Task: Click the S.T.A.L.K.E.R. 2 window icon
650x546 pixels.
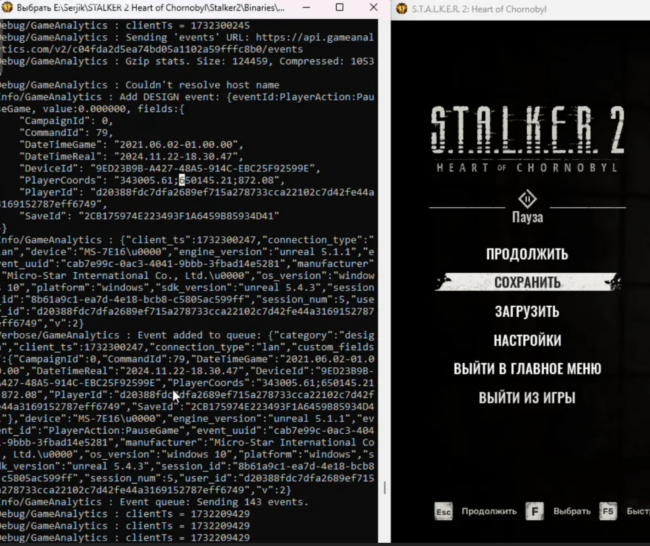Action: coord(401,9)
